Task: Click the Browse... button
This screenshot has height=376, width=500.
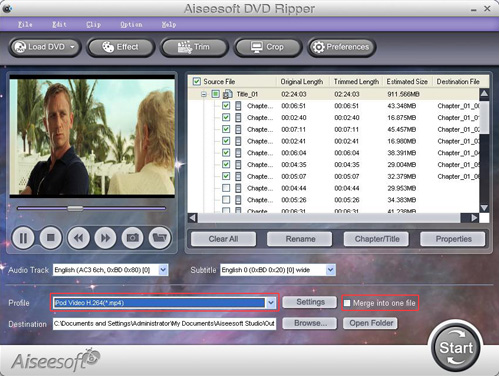Action: [x=310, y=323]
